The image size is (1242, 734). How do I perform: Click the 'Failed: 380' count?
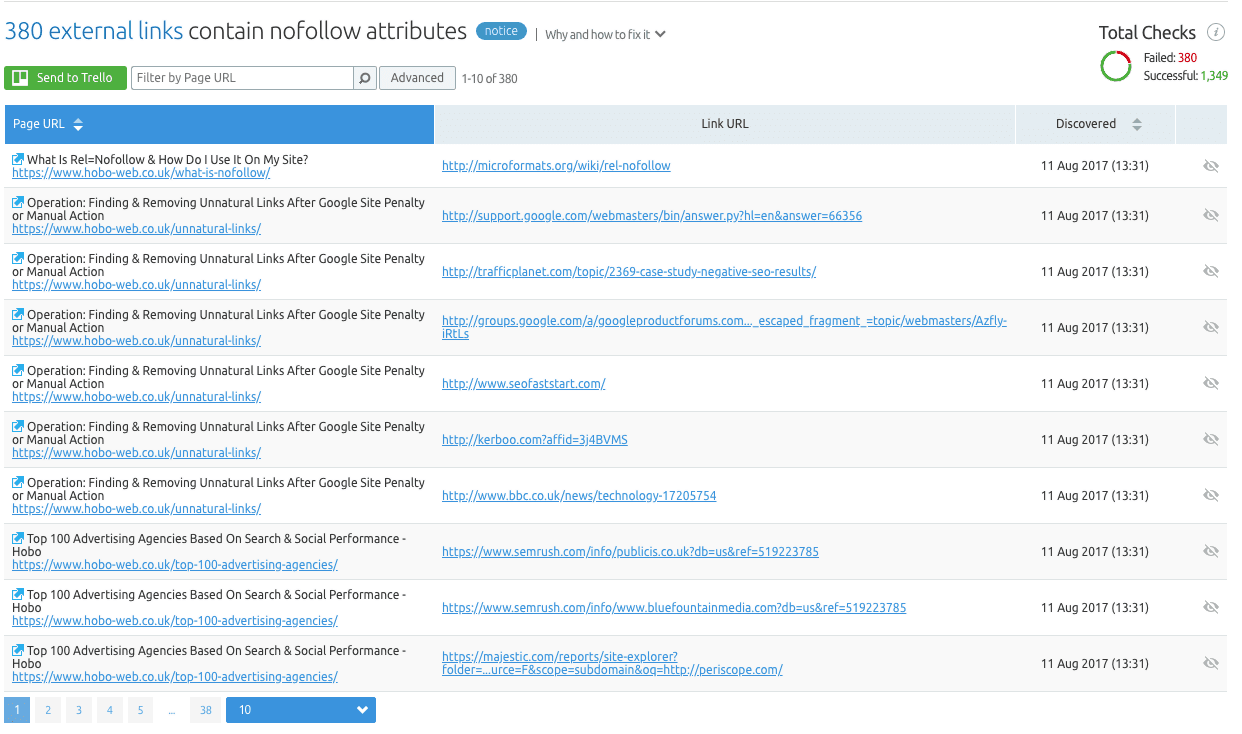[1170, 58]
